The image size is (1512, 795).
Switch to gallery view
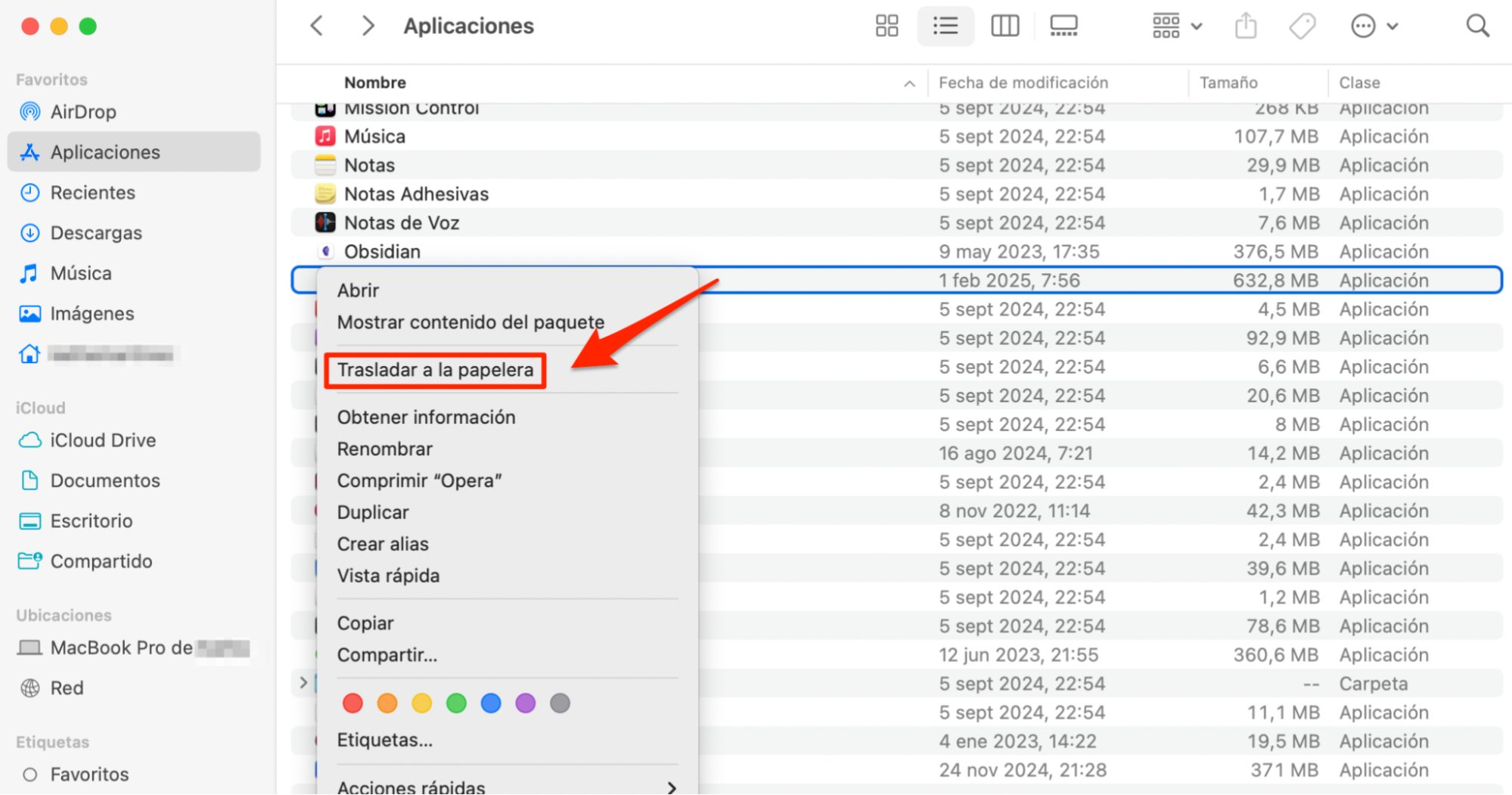pos(1063,26)
